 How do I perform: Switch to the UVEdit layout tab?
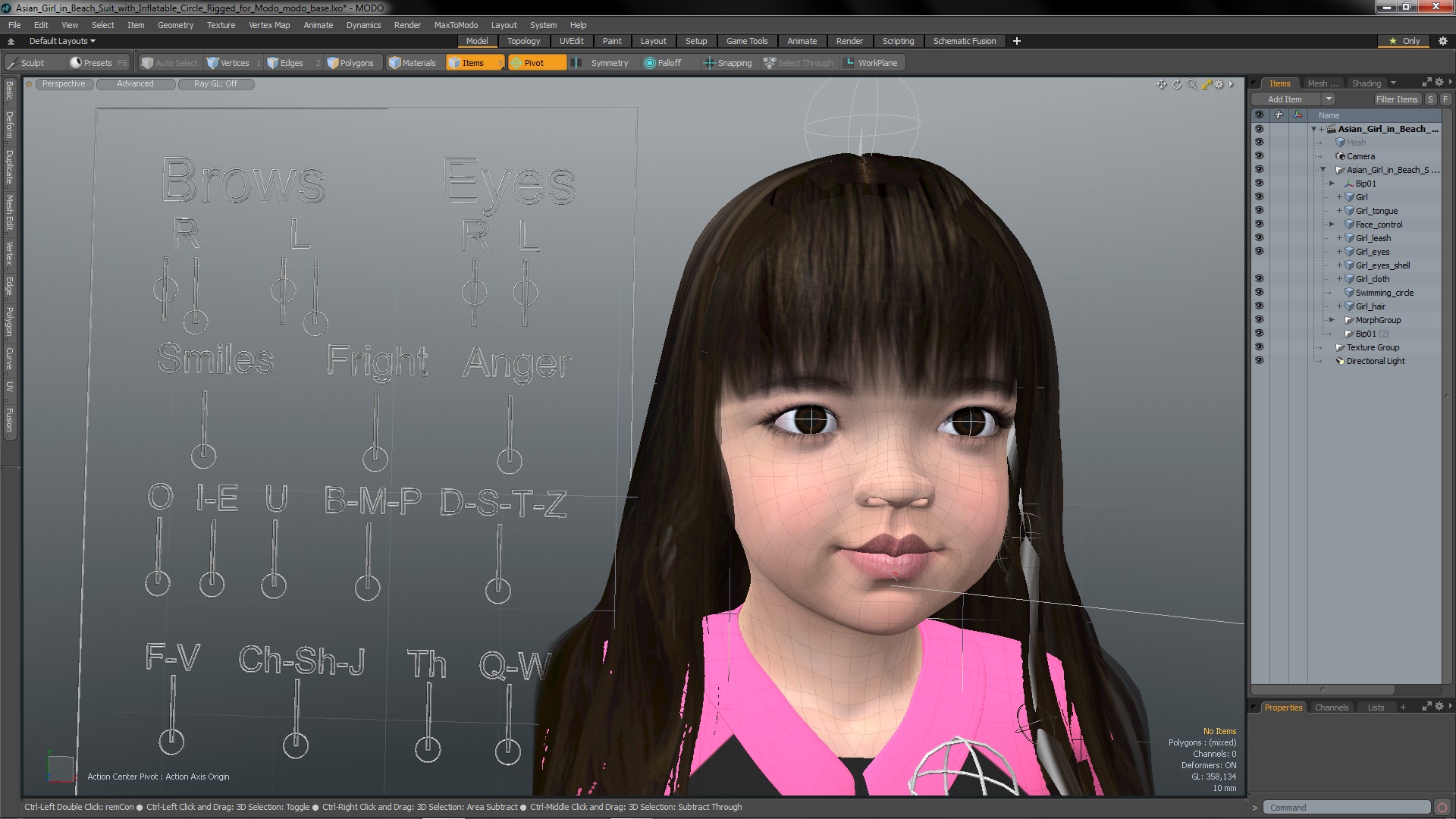(x=571, y=41)
